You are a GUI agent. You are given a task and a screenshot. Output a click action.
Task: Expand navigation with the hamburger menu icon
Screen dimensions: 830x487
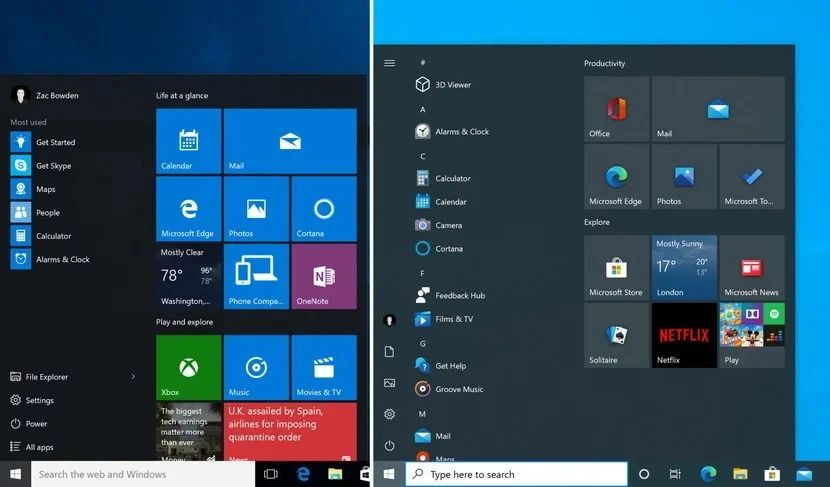[x=390, y=63]
